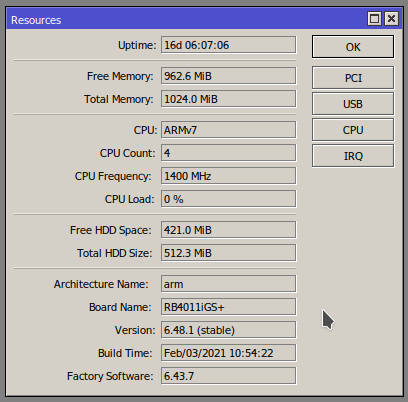Click the CPU Load field showing 0 %
The image size is (408, 402).
[229, 199]
